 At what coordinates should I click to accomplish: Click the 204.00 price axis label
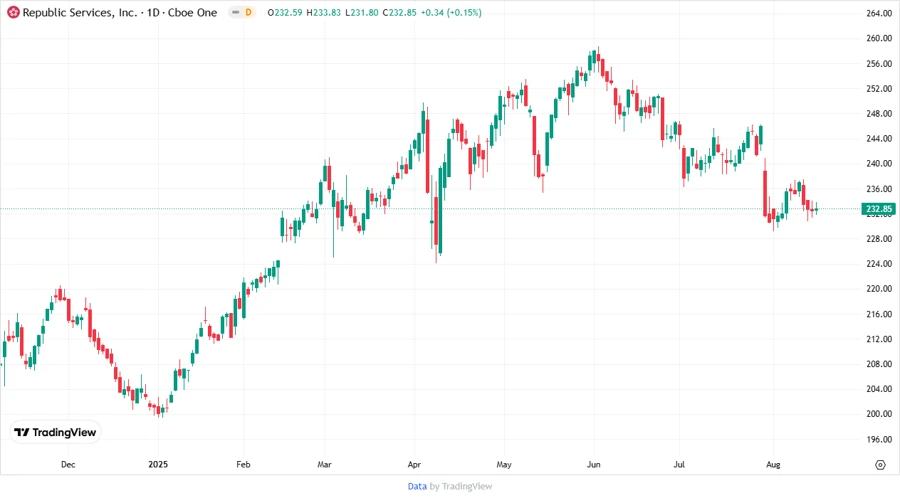879,389
